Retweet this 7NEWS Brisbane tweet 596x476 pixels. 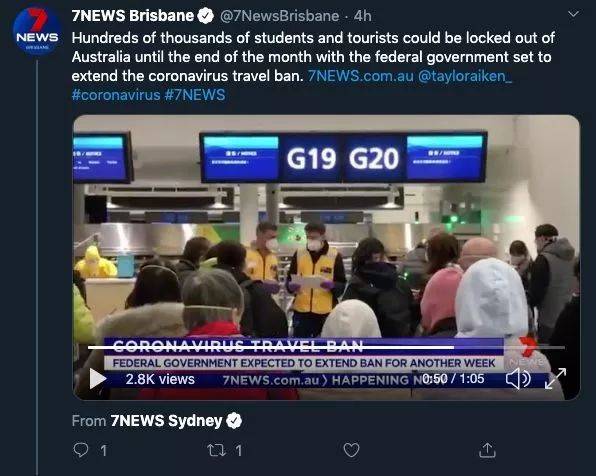click(216, 451)
